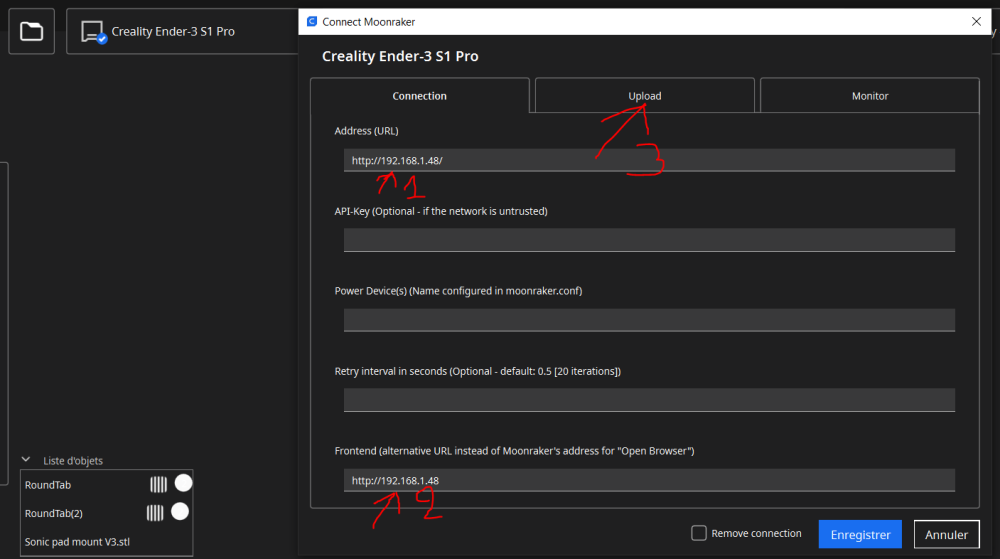Collapse the Liste d'objets section

coord(26,460)
